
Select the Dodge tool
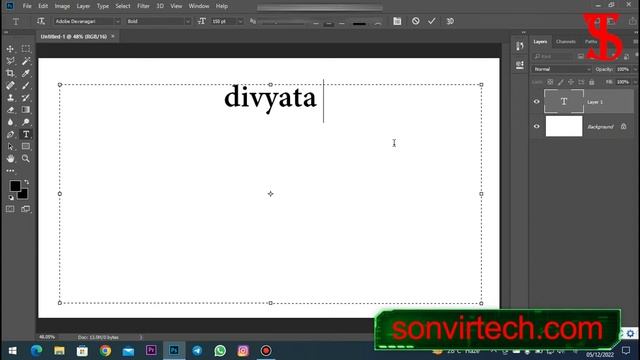[26, 122]
